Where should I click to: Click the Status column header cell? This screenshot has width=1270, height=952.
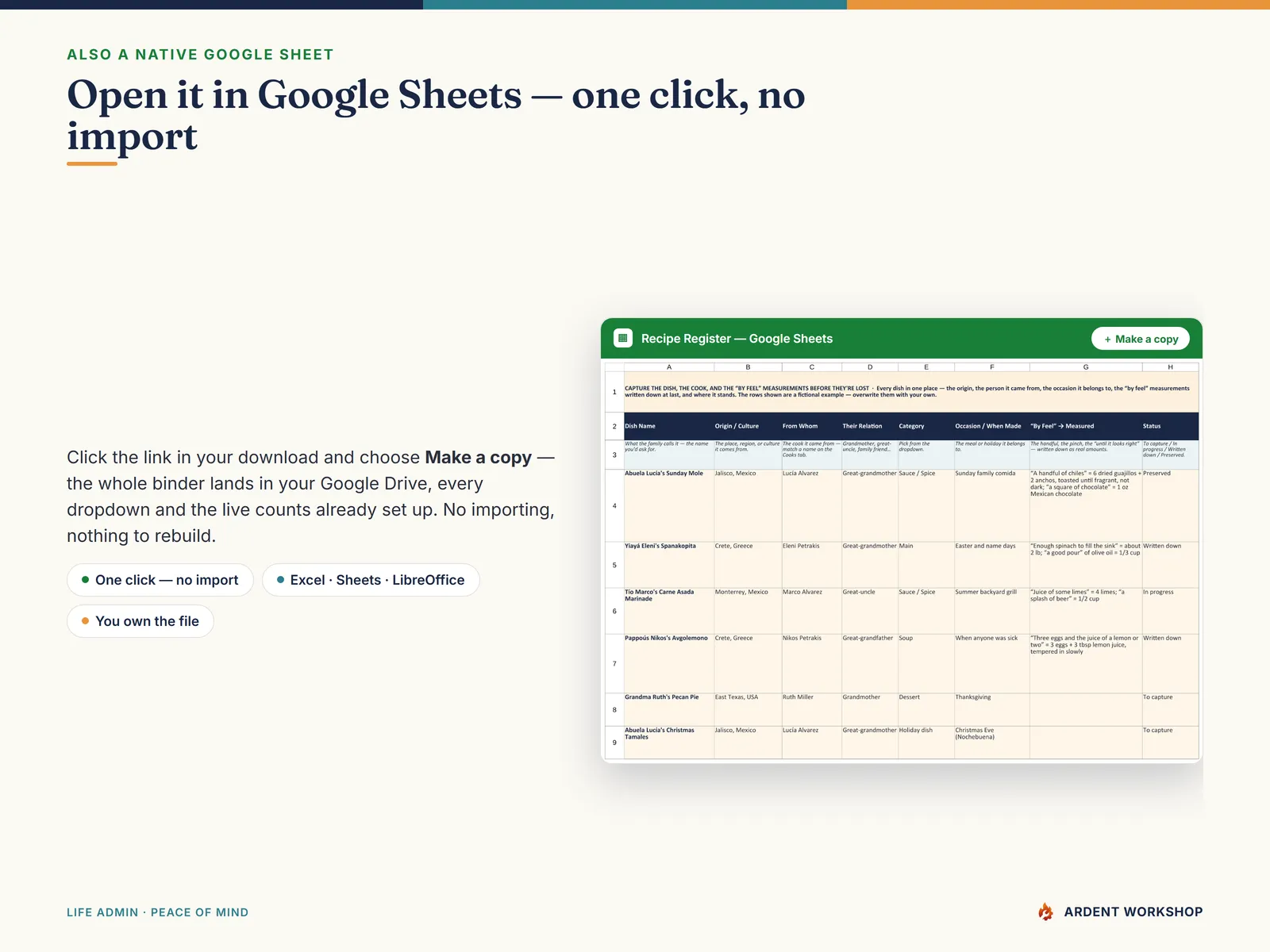(1170, 426)
